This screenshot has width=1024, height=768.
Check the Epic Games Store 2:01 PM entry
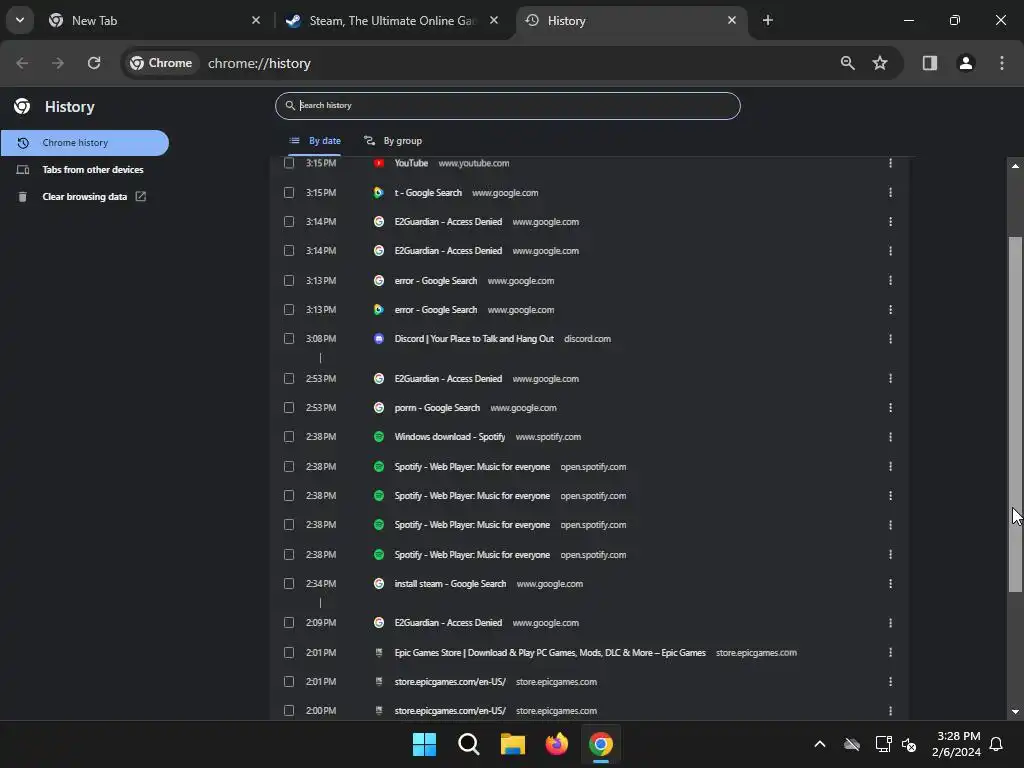click(289, 652)
